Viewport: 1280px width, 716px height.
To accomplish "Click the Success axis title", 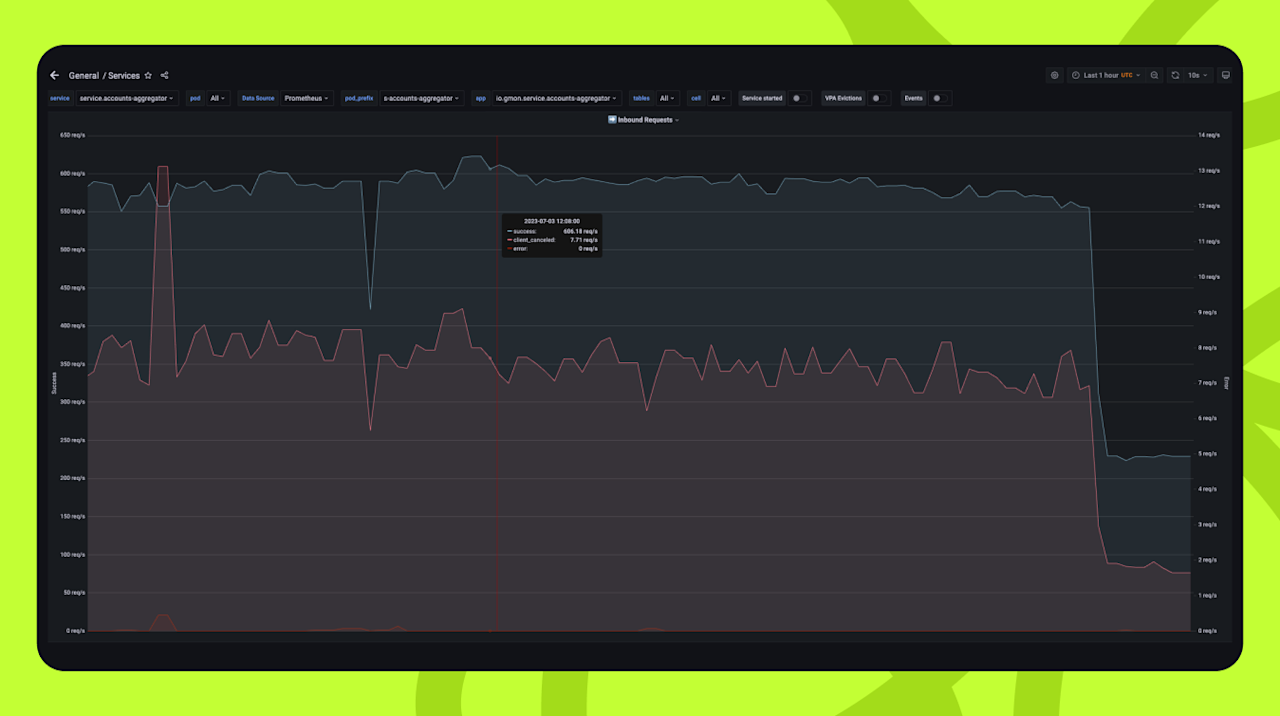I will (x=54, y=382).
